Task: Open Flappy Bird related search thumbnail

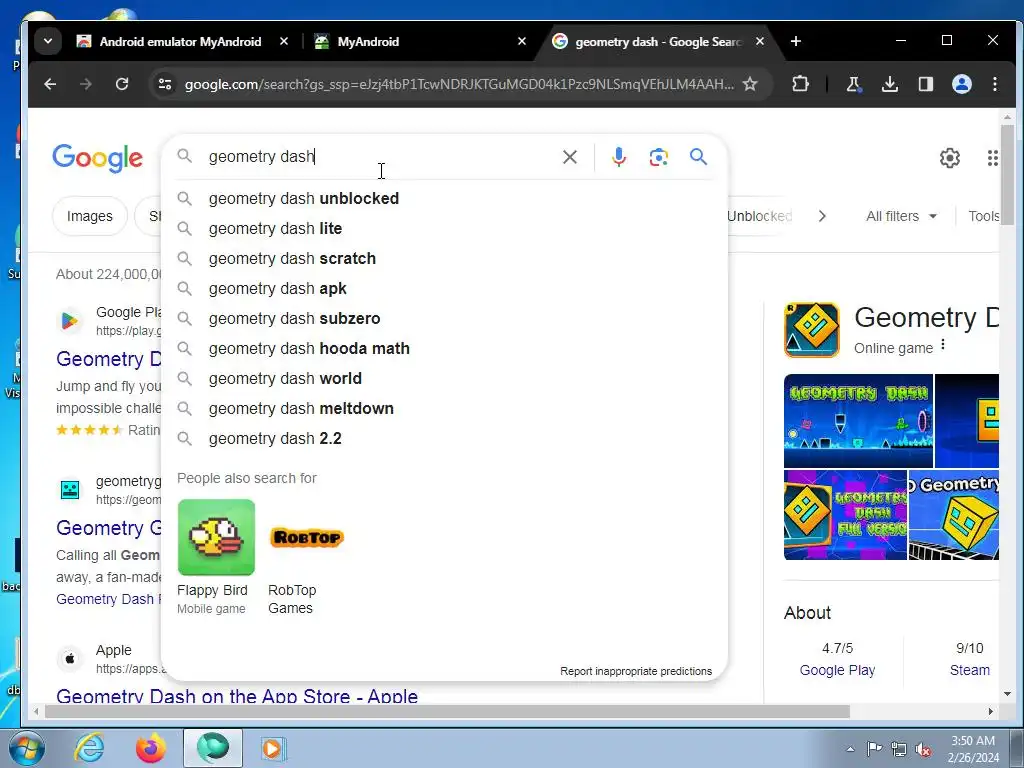Action: click(216, 537)
